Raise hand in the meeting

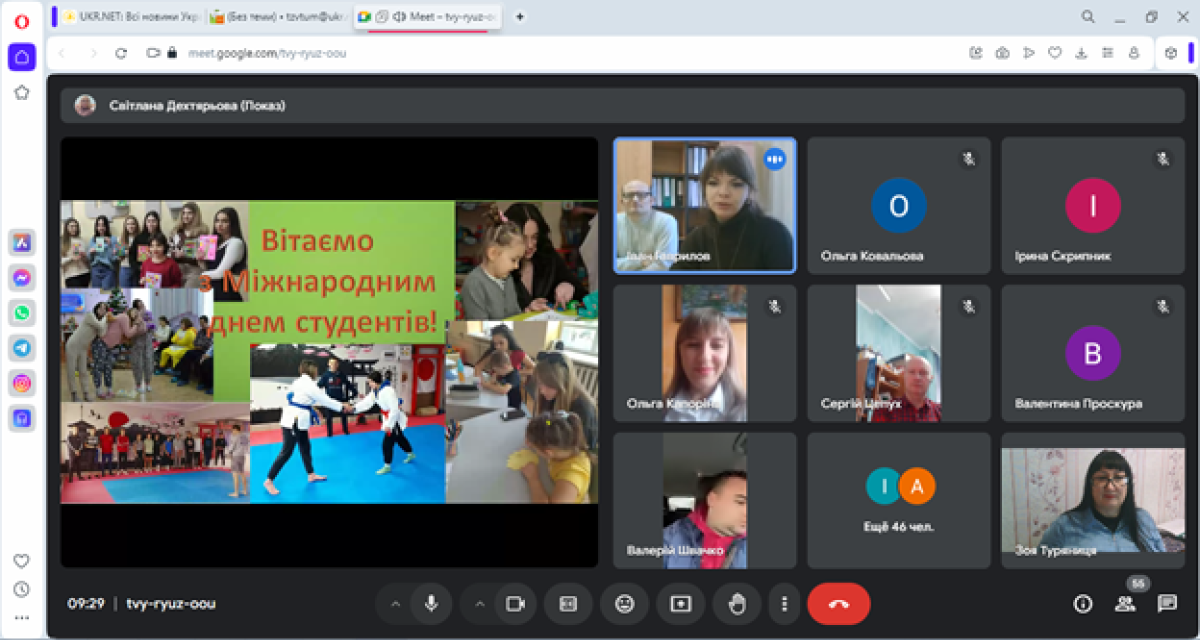pos(737,604)
